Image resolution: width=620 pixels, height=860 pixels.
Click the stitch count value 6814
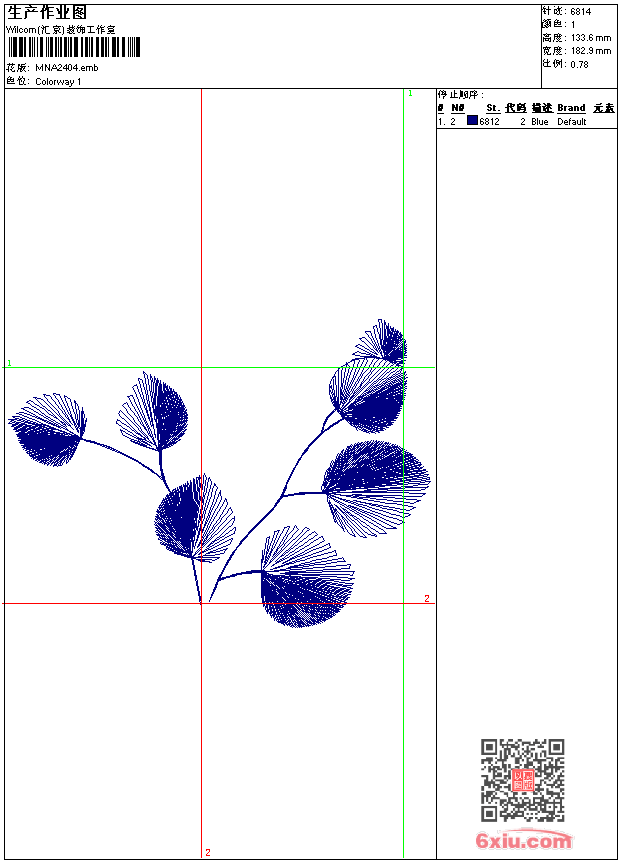[x=580, y=12]
